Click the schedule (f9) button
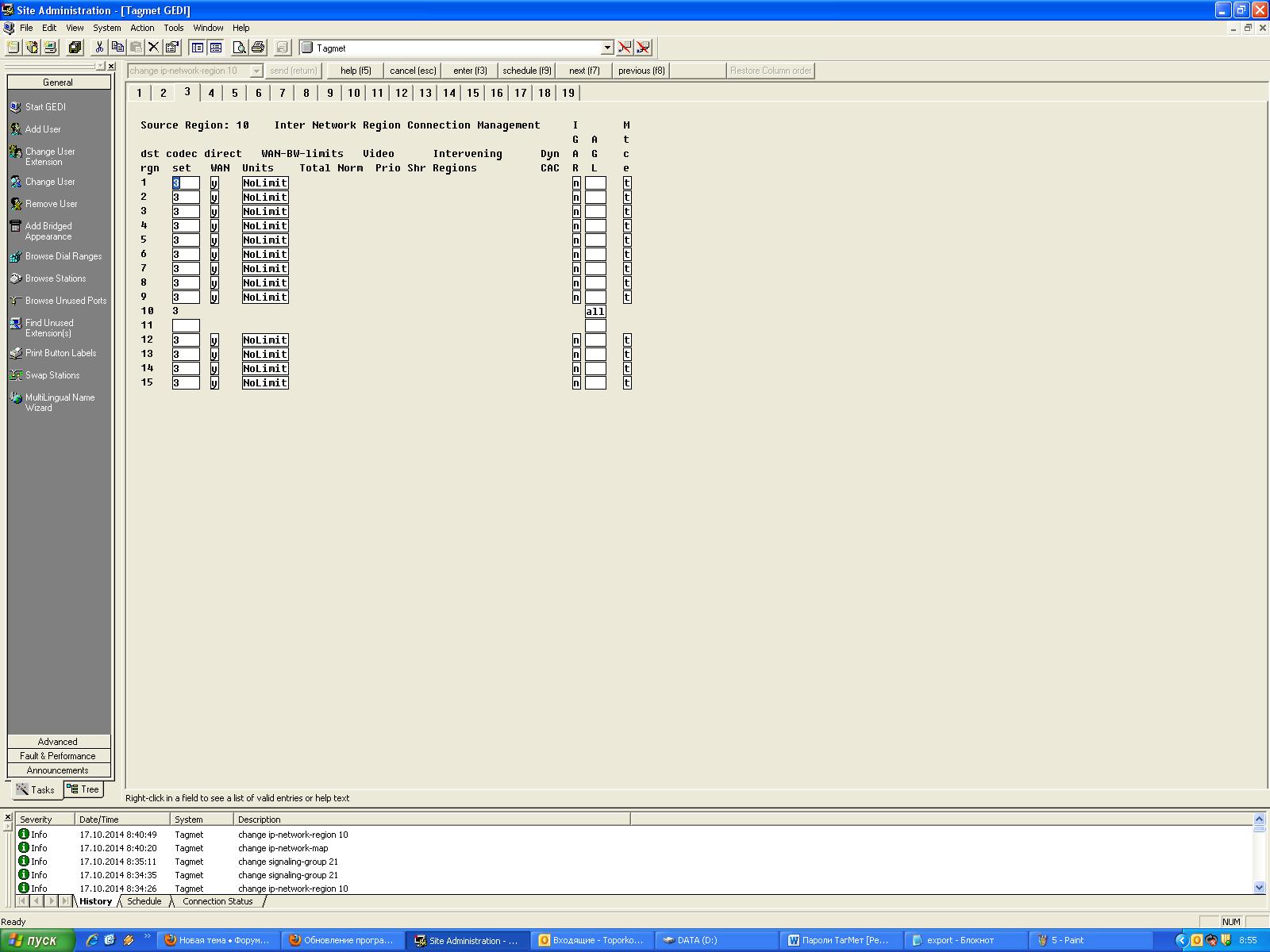1270x952 pixels. coord(527,71)
